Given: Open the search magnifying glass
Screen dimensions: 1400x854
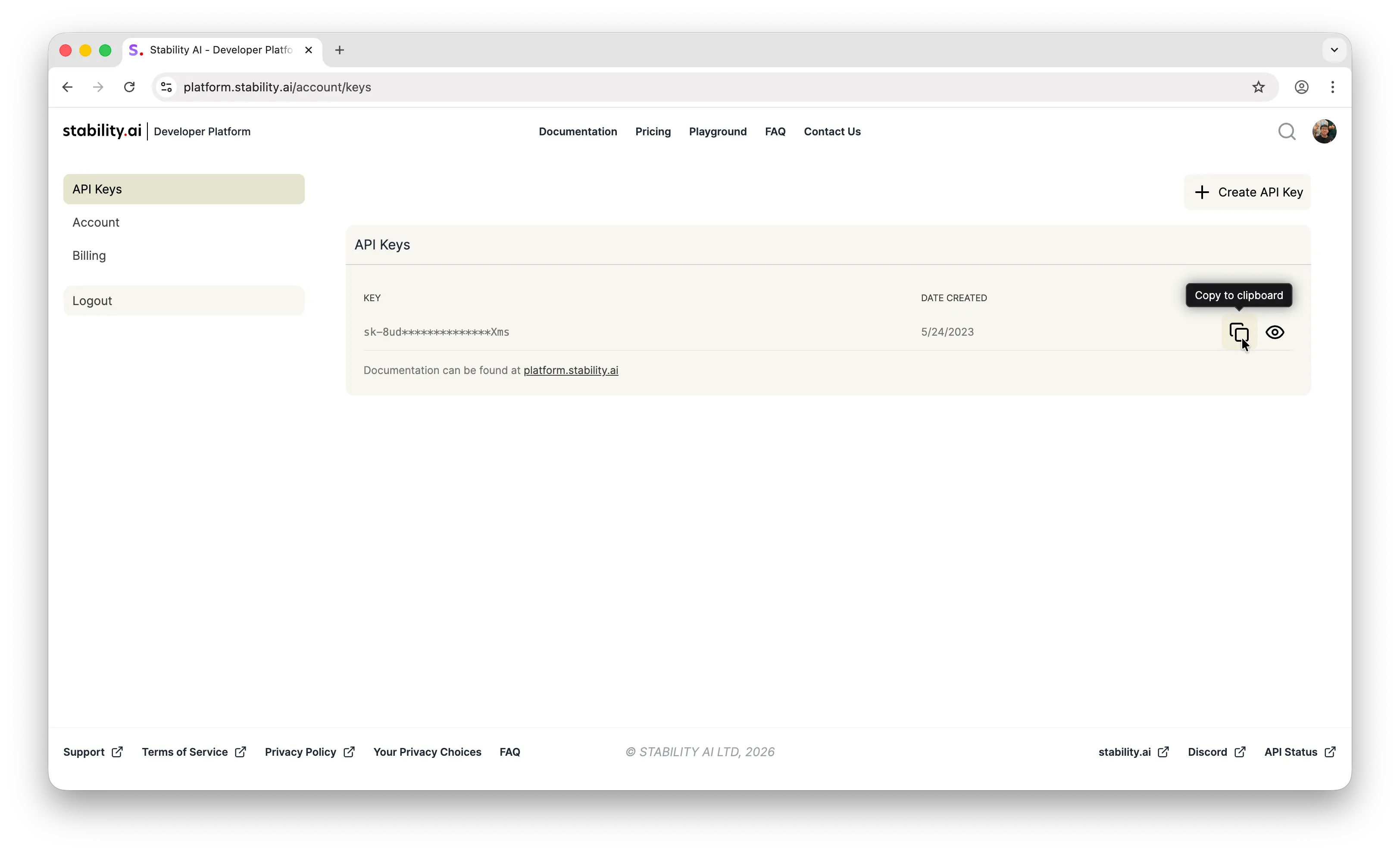Looking at the screenshot, I should click(x=1287, y=131).
